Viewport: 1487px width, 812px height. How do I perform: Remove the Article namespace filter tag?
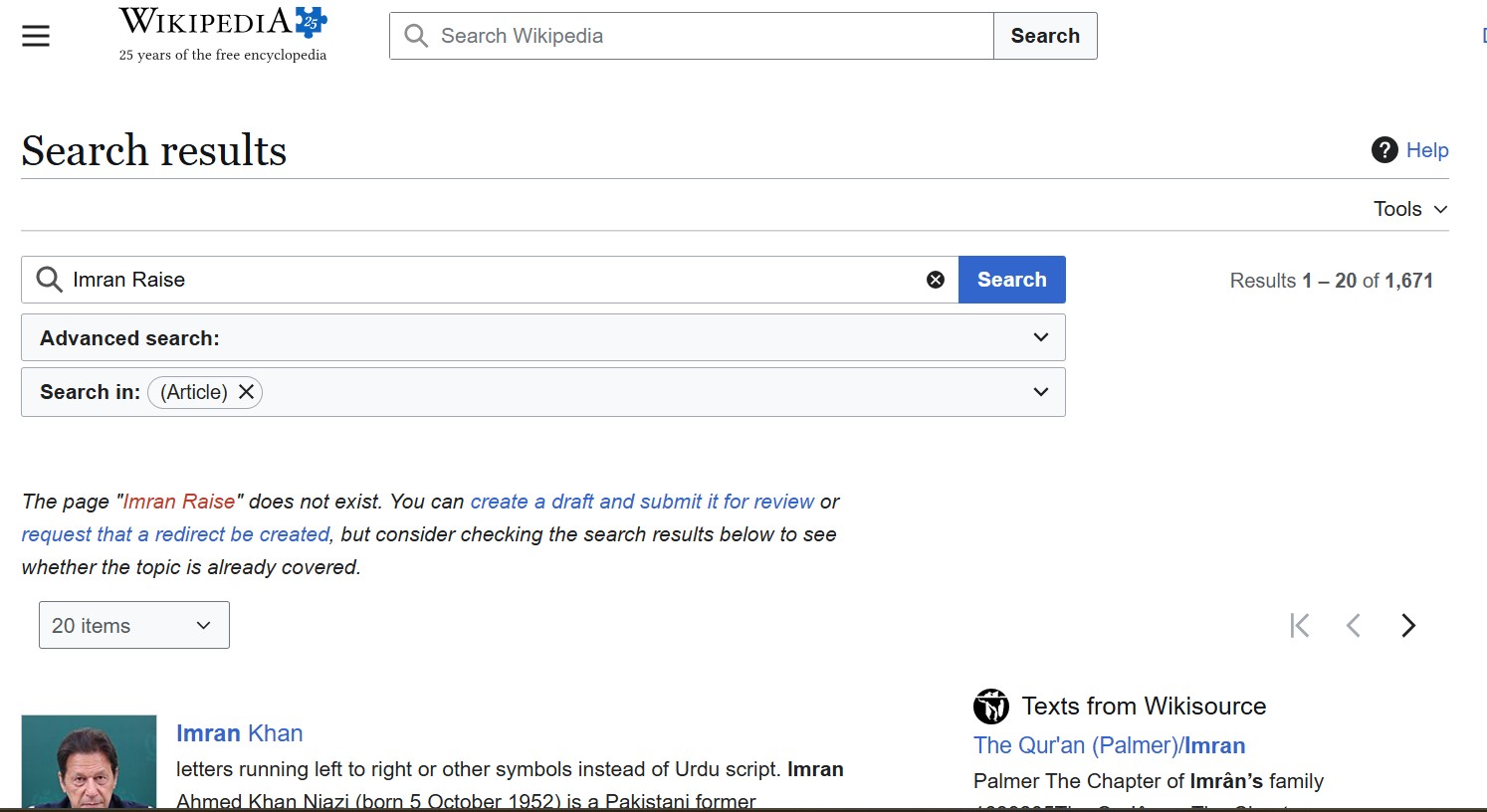tap(246, 392)
